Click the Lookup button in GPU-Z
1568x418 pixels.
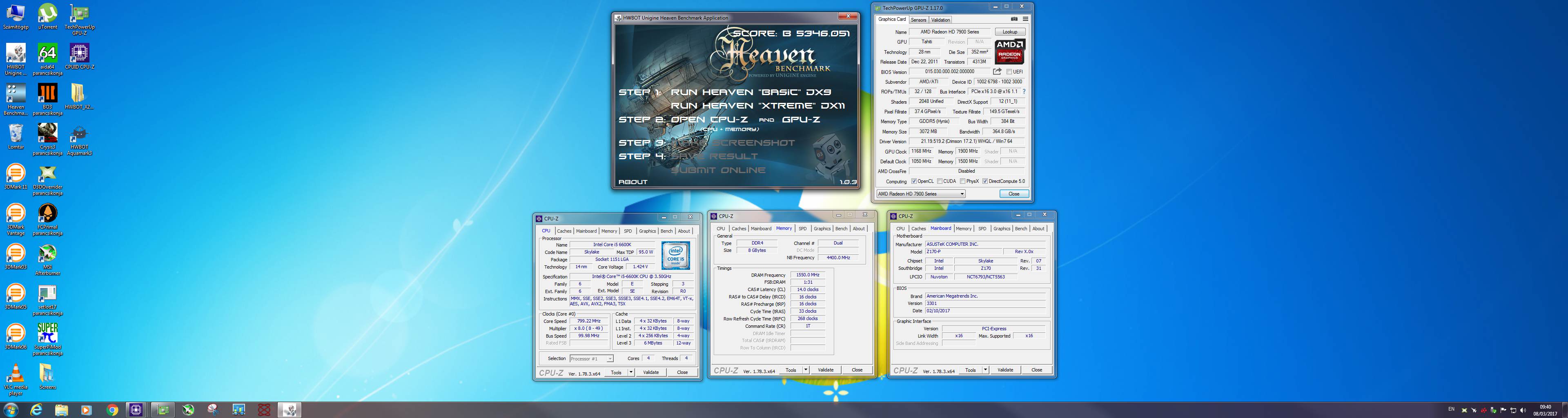(1011, 32)
